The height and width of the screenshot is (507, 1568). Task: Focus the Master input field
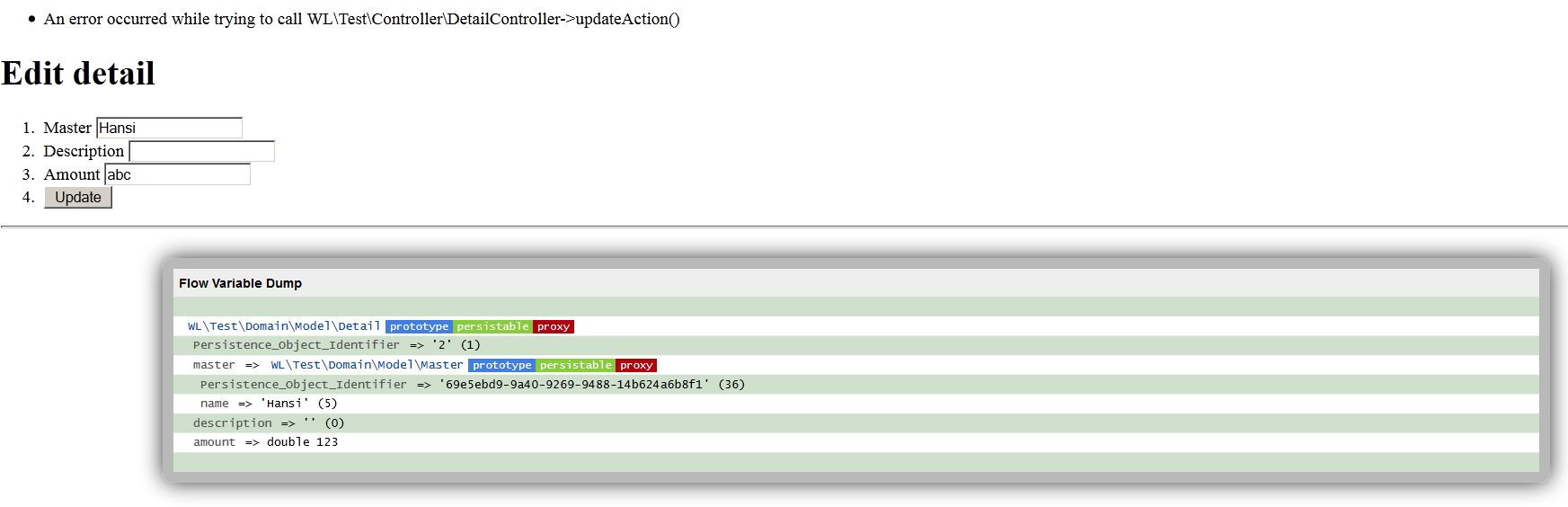(169, 128)
